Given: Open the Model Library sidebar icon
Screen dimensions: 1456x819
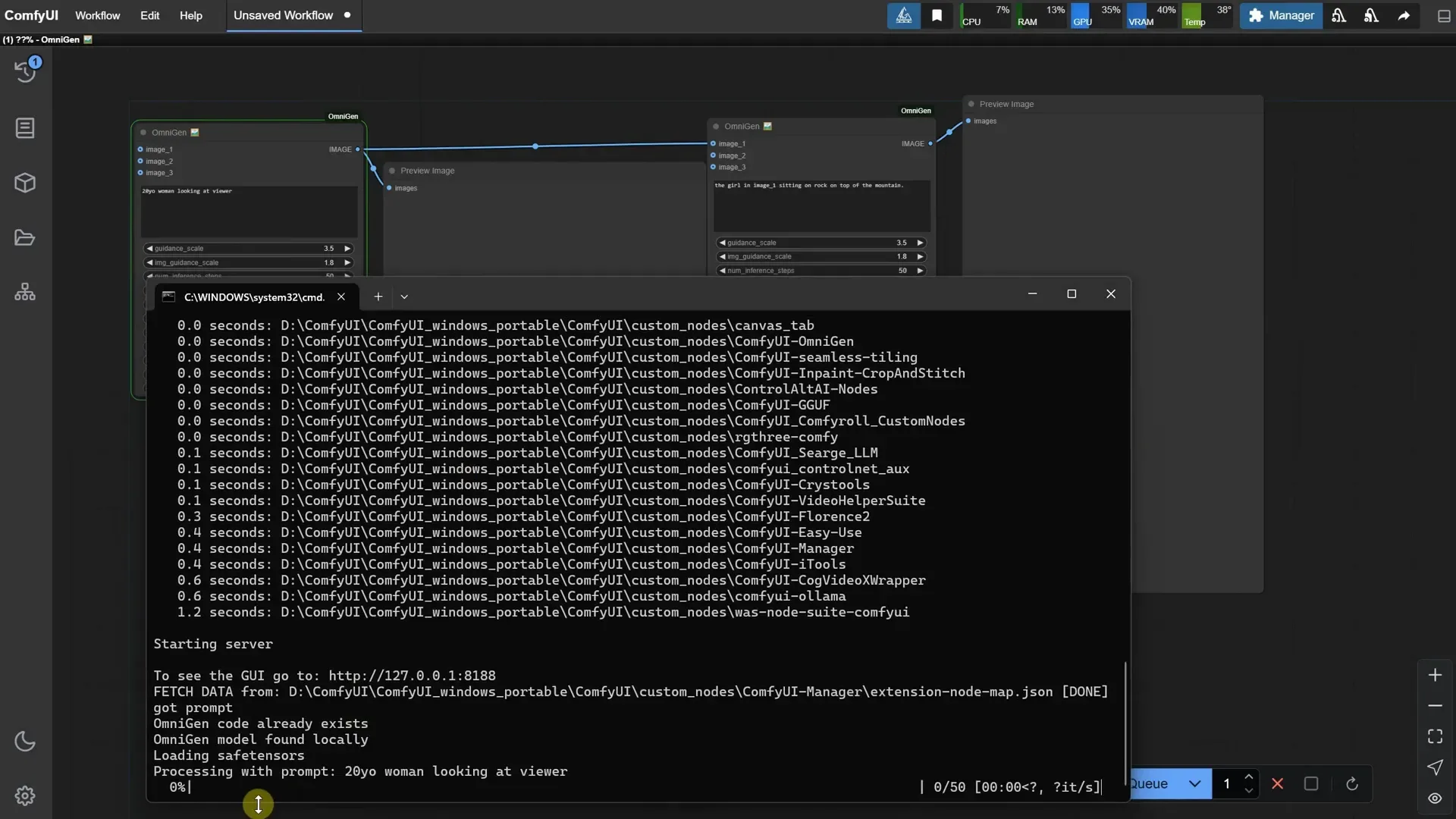Looking at the screenshot, I should pos(25,183).
